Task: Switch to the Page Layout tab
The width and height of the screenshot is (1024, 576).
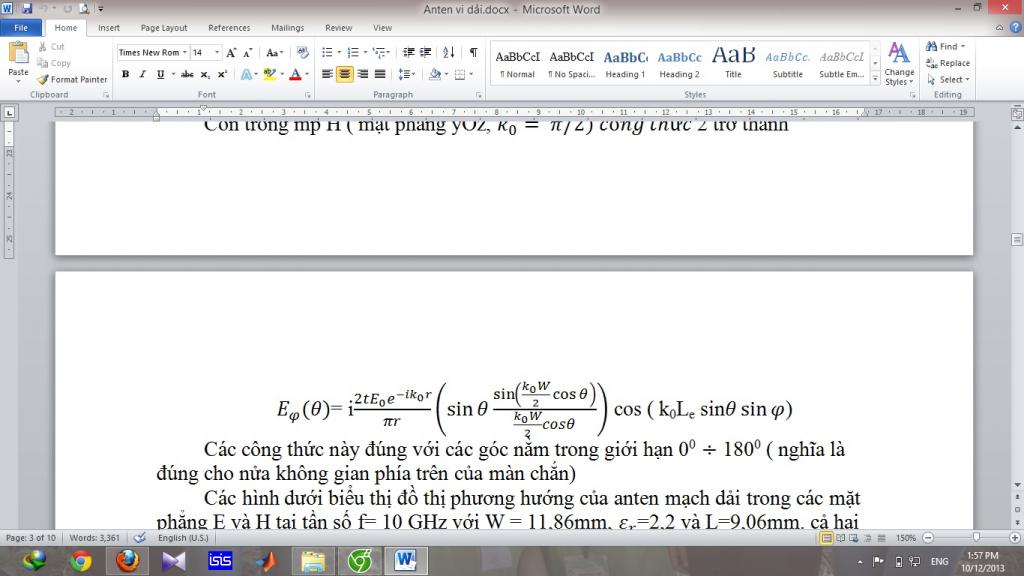Action: [x=164, y=27]
